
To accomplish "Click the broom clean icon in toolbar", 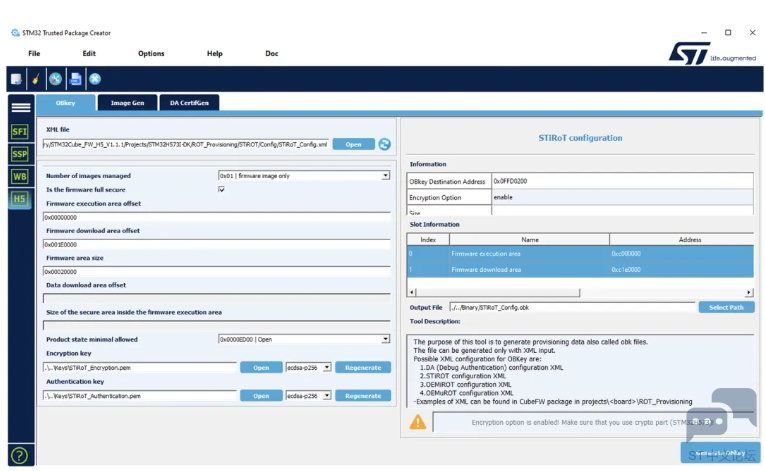I will [36, 79].
